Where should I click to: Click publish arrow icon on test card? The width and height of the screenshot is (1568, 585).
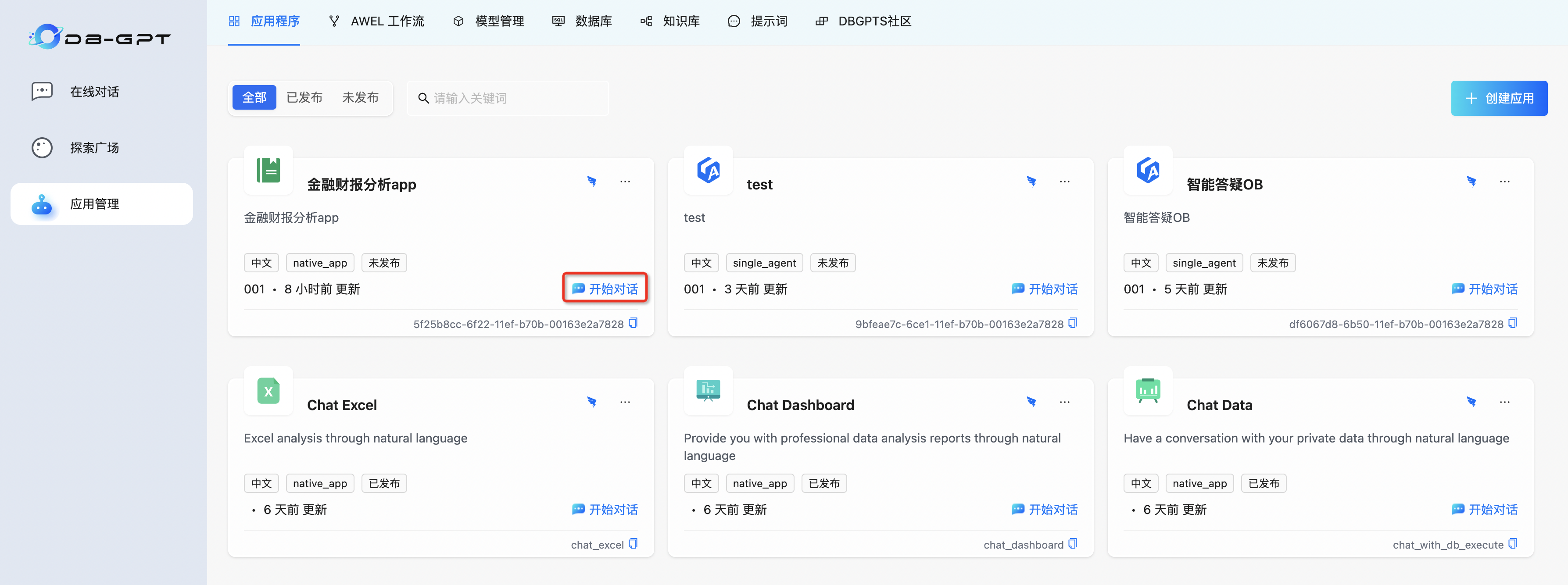coord(1031,182)
